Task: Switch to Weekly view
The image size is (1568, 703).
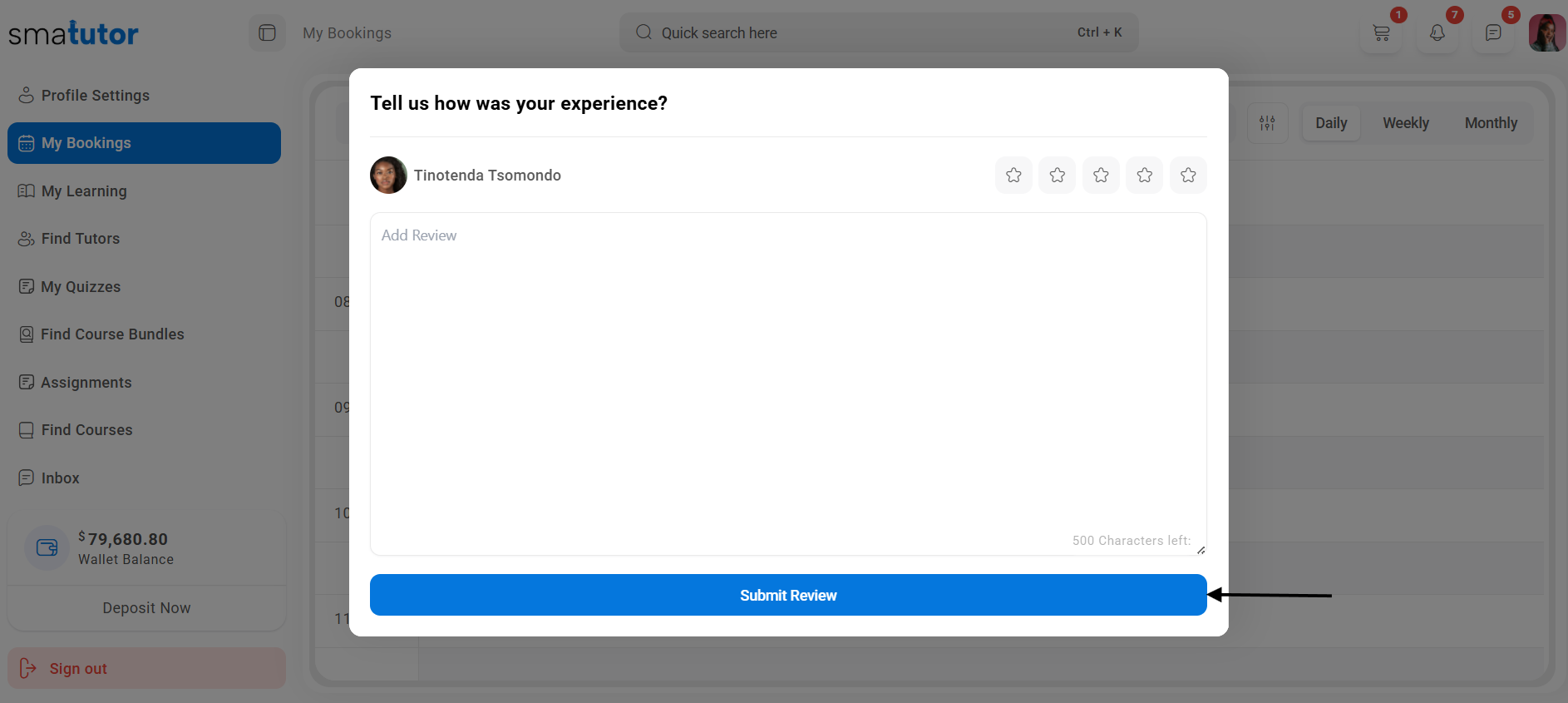Action: tap(1405, 123)
